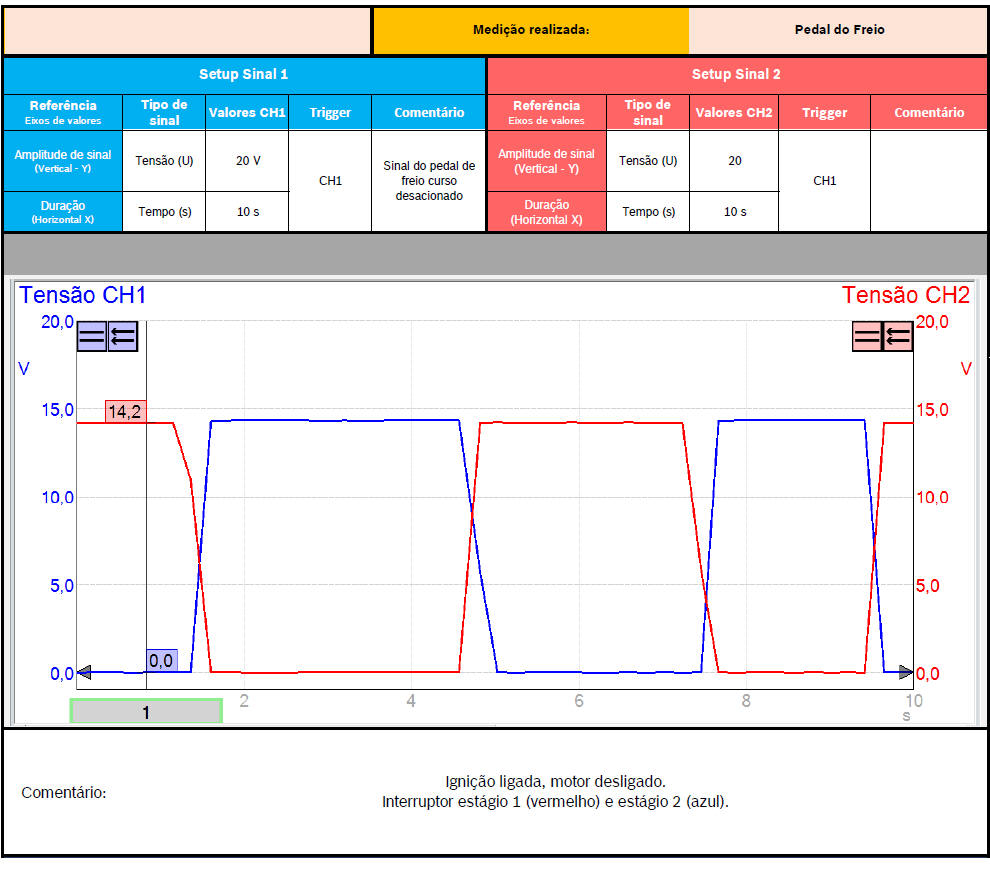990x889 pixels.
Task: Click the 20 V Valores CH1 cell
Action: pyautogui.click(x=247, y=161)
